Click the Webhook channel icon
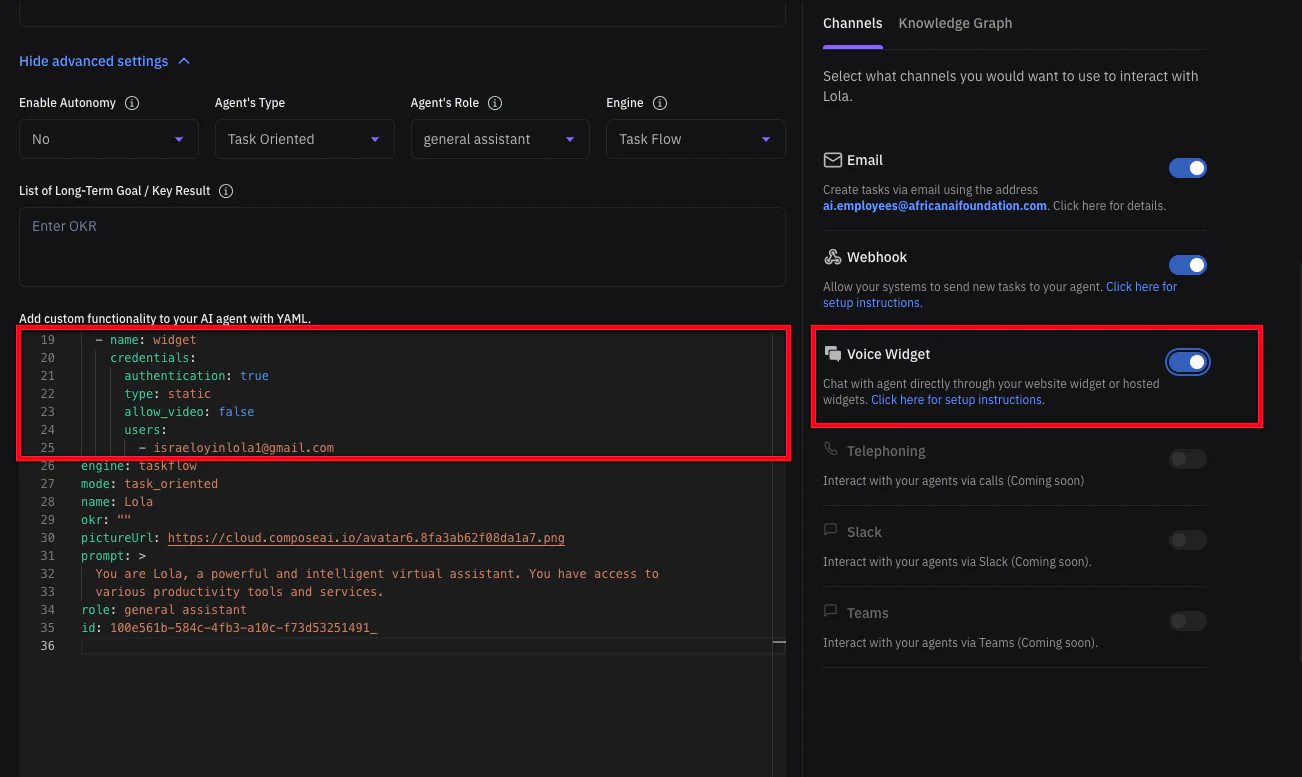The image size is (1302, 777). (x=832, y=257)
